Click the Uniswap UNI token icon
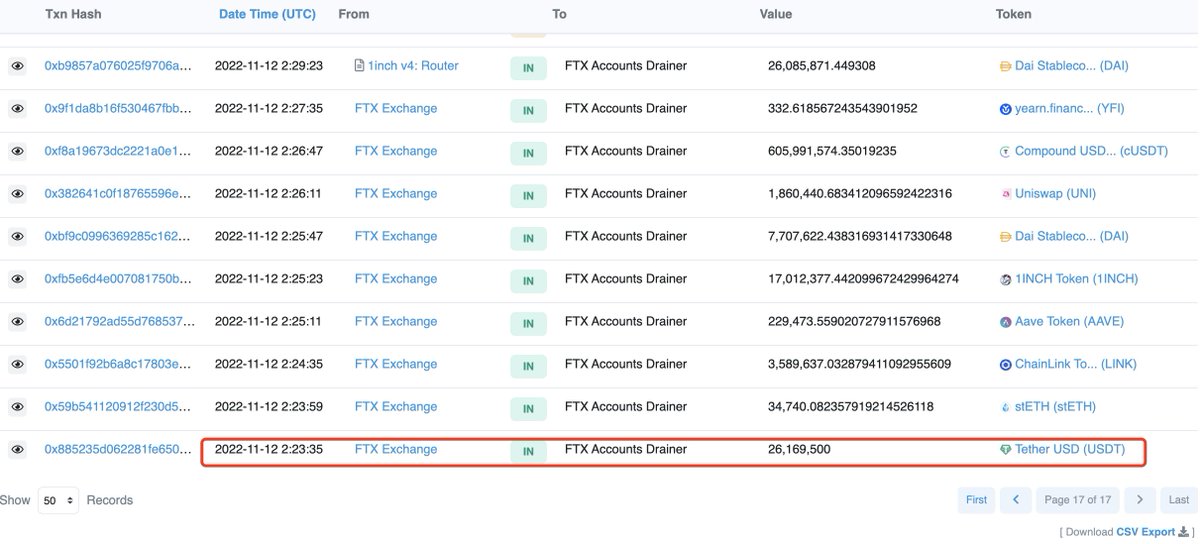 [1006, 194]
